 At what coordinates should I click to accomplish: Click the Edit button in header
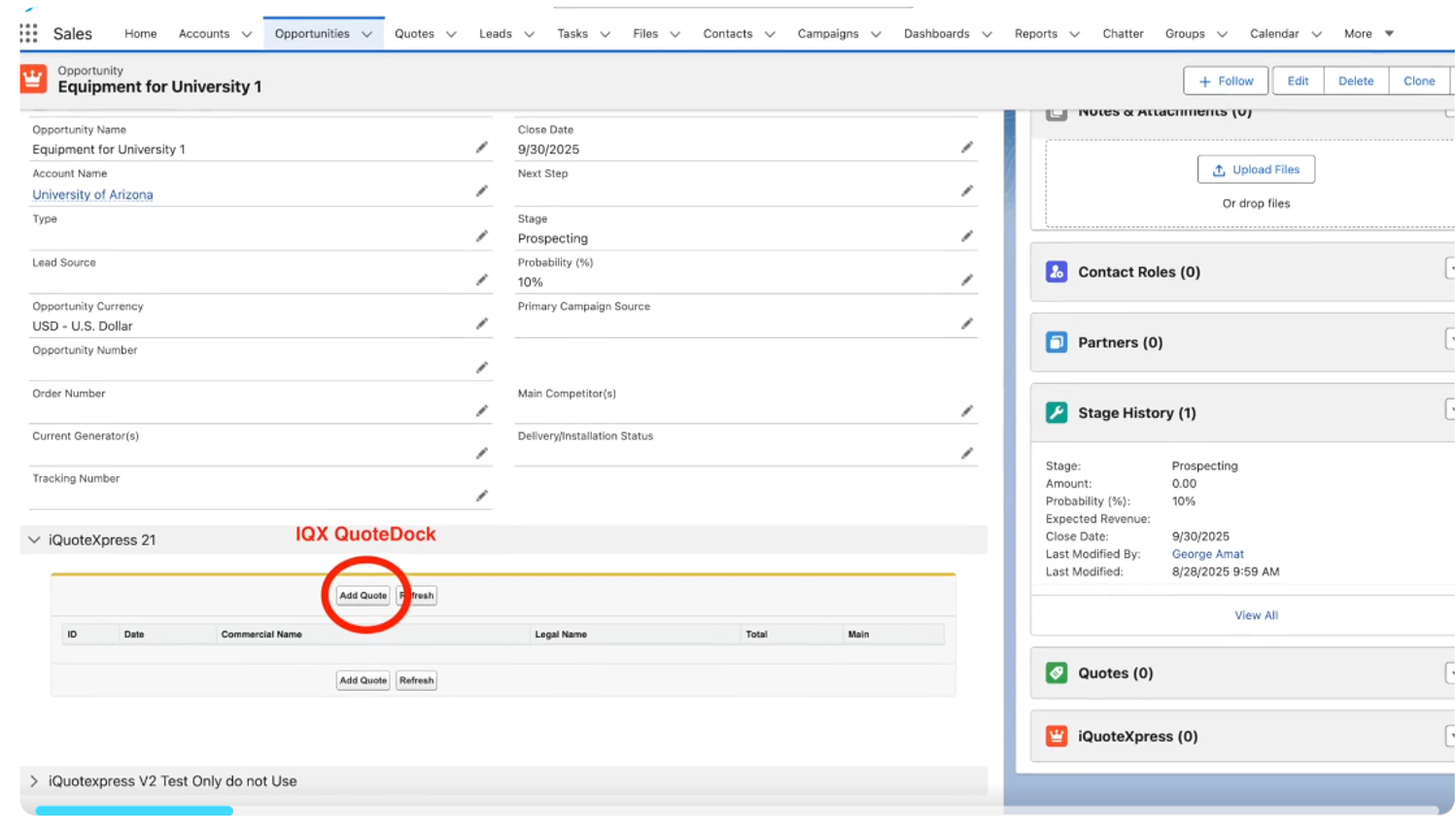(x=1298, y=81)
